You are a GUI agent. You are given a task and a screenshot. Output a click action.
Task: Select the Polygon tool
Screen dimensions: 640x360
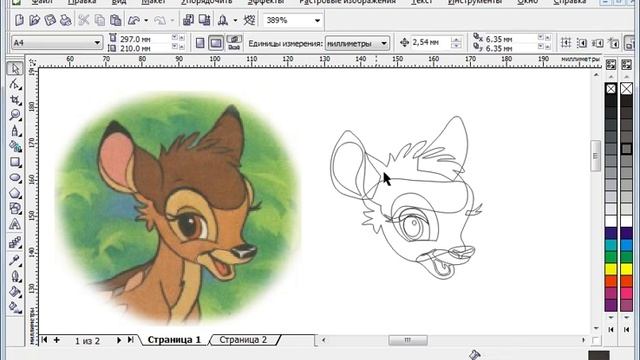pos(15,193)
